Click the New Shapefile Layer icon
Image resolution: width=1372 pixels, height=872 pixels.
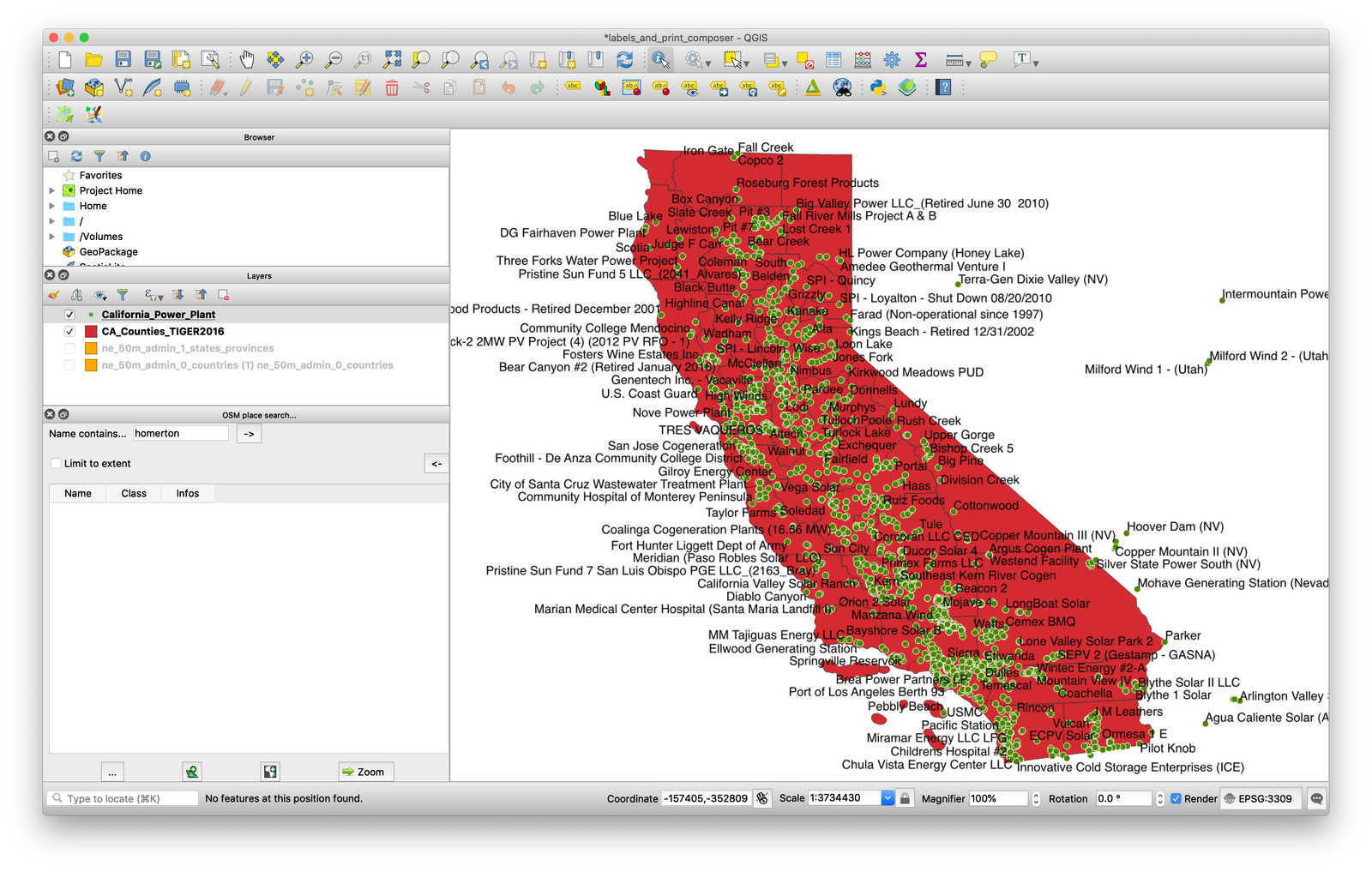pos(123,87)
